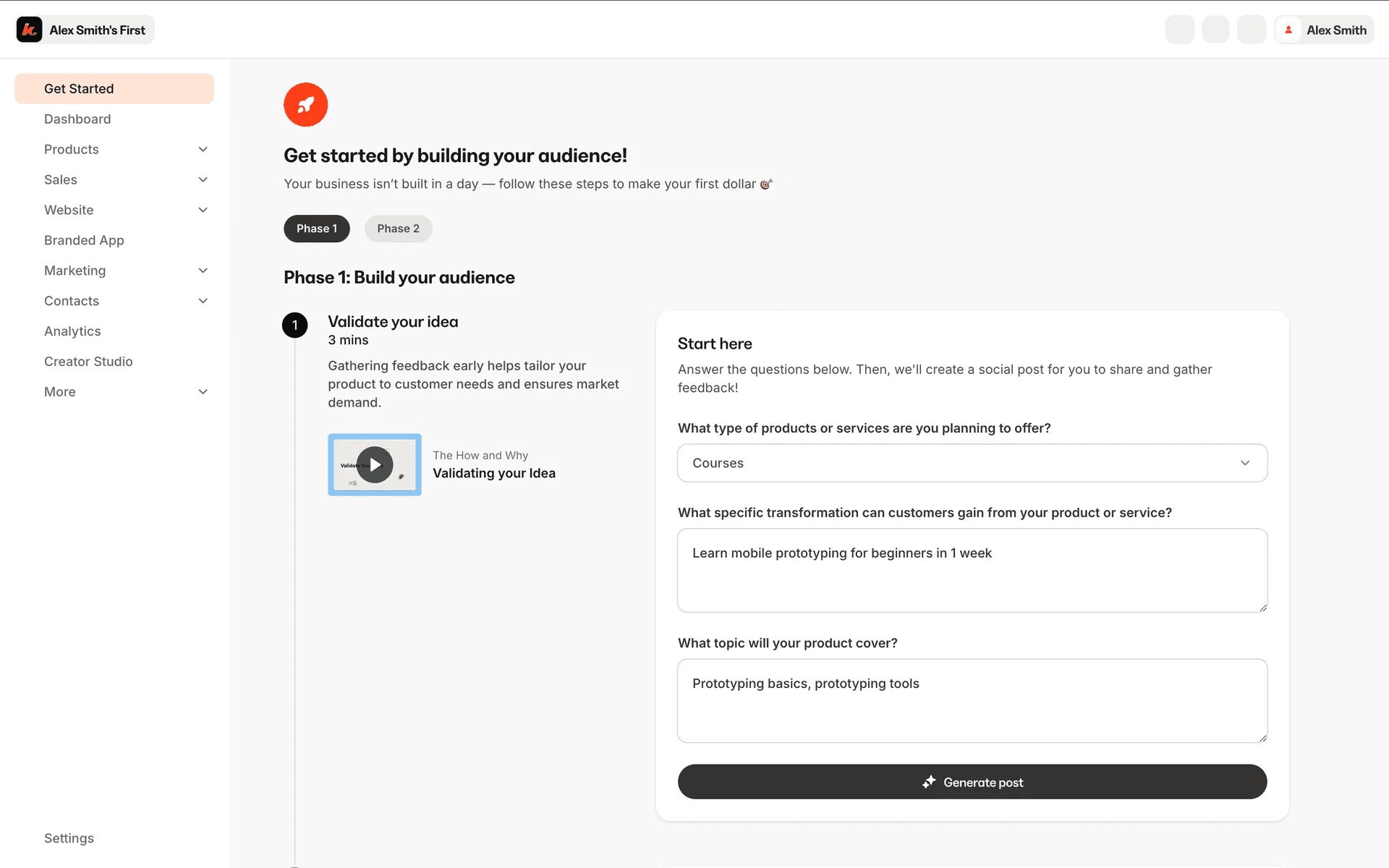This screenshot has width=1389, height=868.
Task: Open Dashboard from the sidebar
Action: click(x=77, y=119)
